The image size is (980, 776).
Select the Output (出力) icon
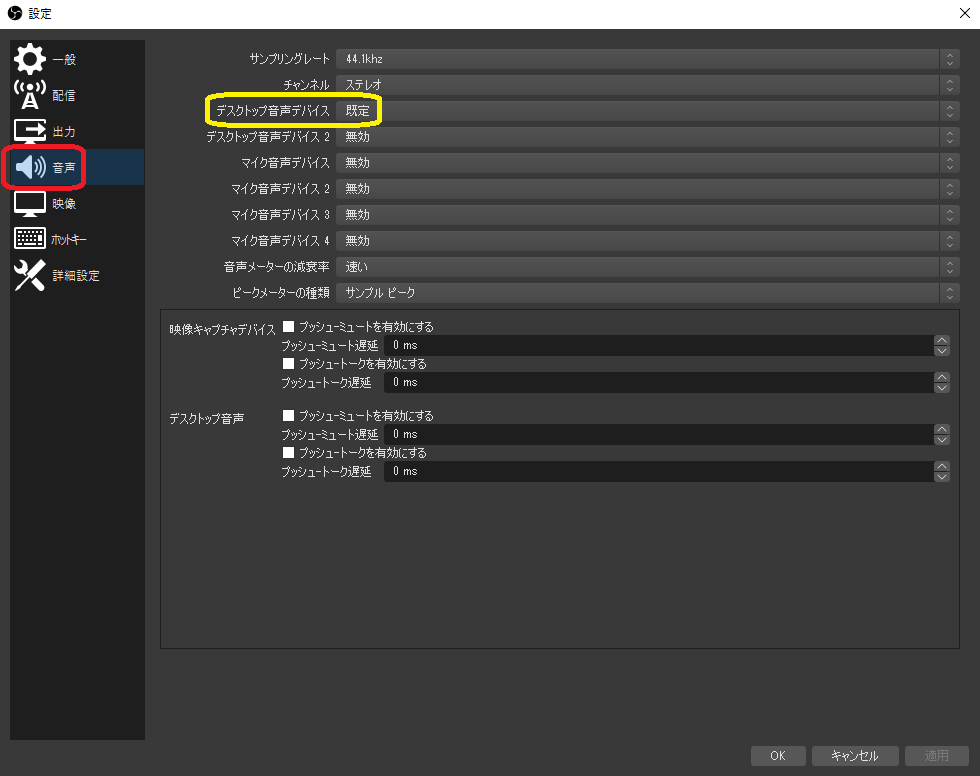[30, 131]
